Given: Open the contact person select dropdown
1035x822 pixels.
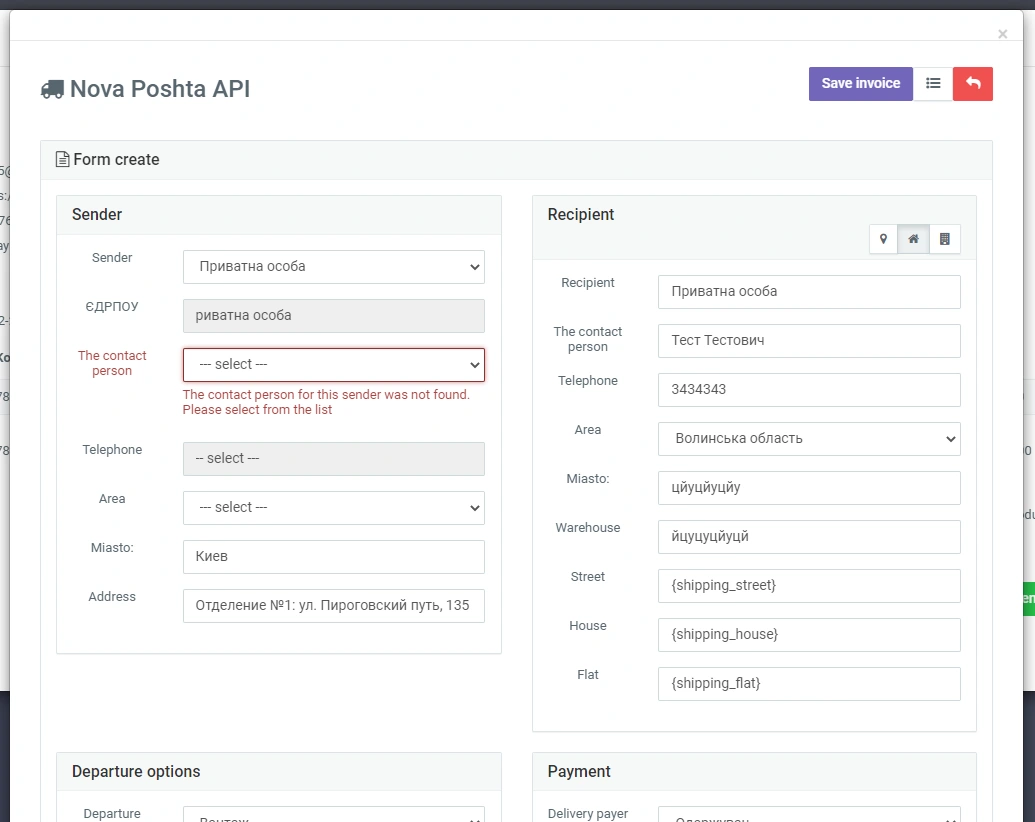Looking at the screenshot, I should tap(333, 365).
